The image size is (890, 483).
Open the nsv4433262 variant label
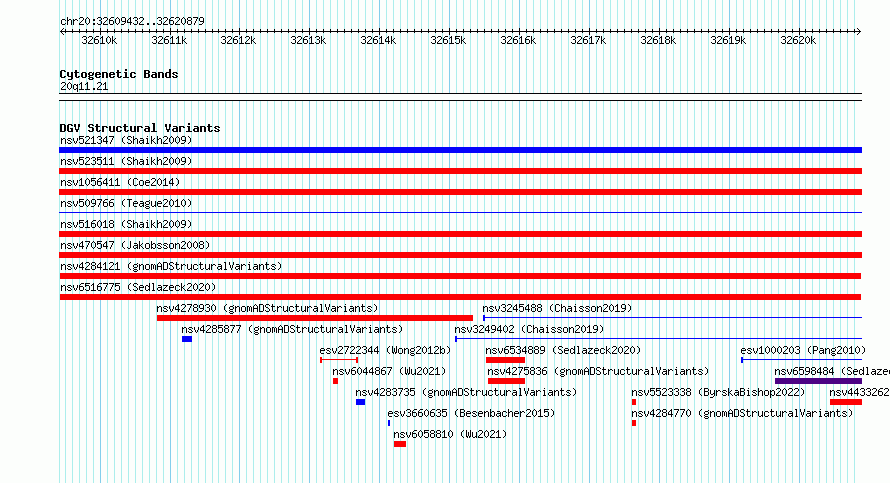point(859,392)
